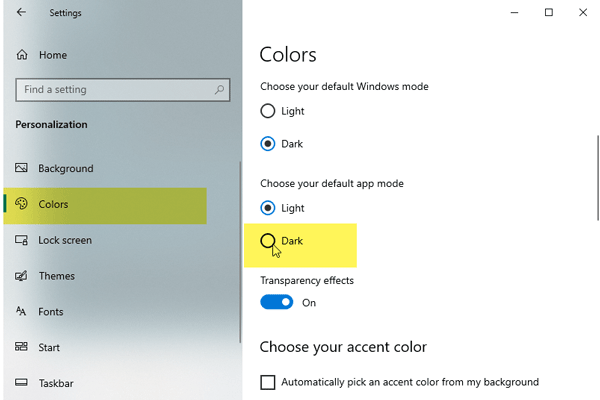Enable automatic accent color from background

click(x=268, y=382)
